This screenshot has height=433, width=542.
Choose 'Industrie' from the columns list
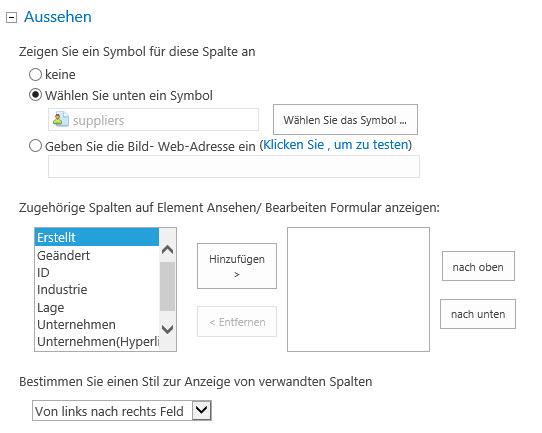[97, 290]
